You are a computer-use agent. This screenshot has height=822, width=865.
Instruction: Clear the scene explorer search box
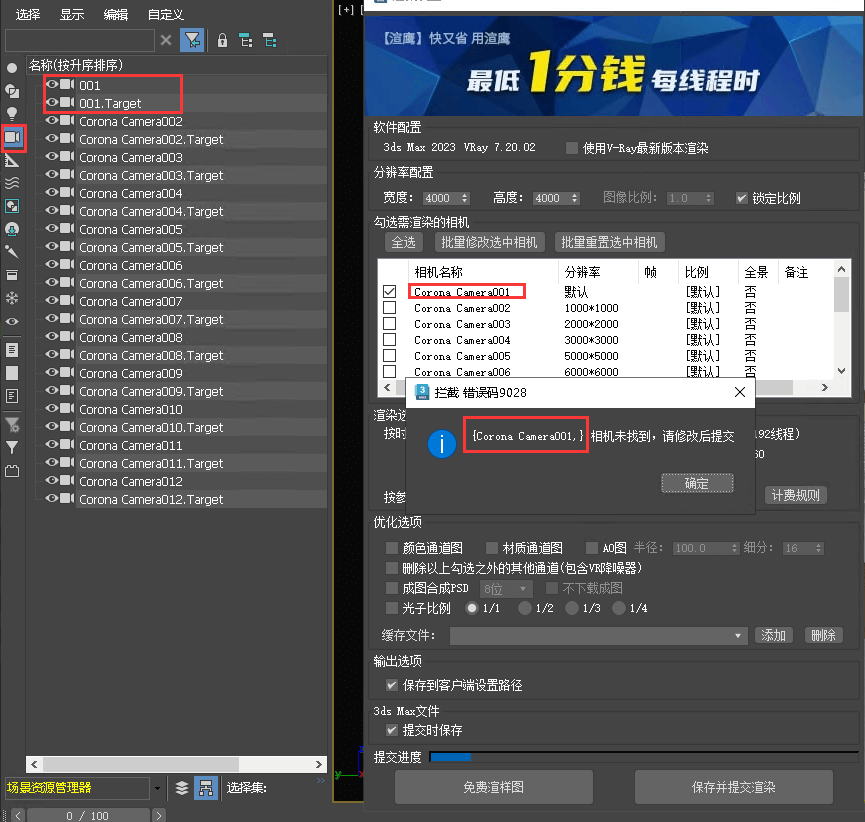(x=166, y=40)
